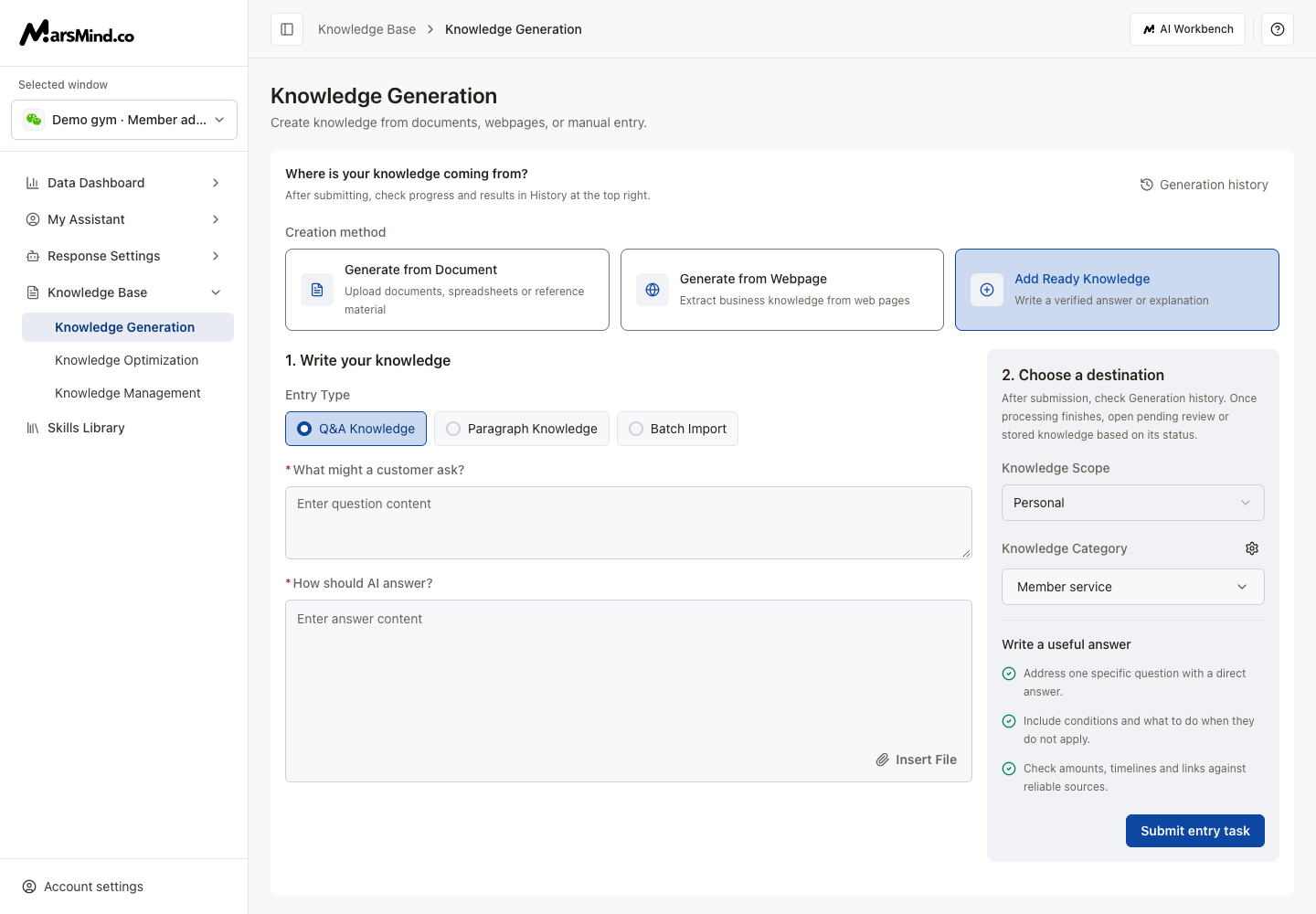The image size is (1316, 914).
Task: Click the paperclip Insert File icon
Action: click(883, 760)
